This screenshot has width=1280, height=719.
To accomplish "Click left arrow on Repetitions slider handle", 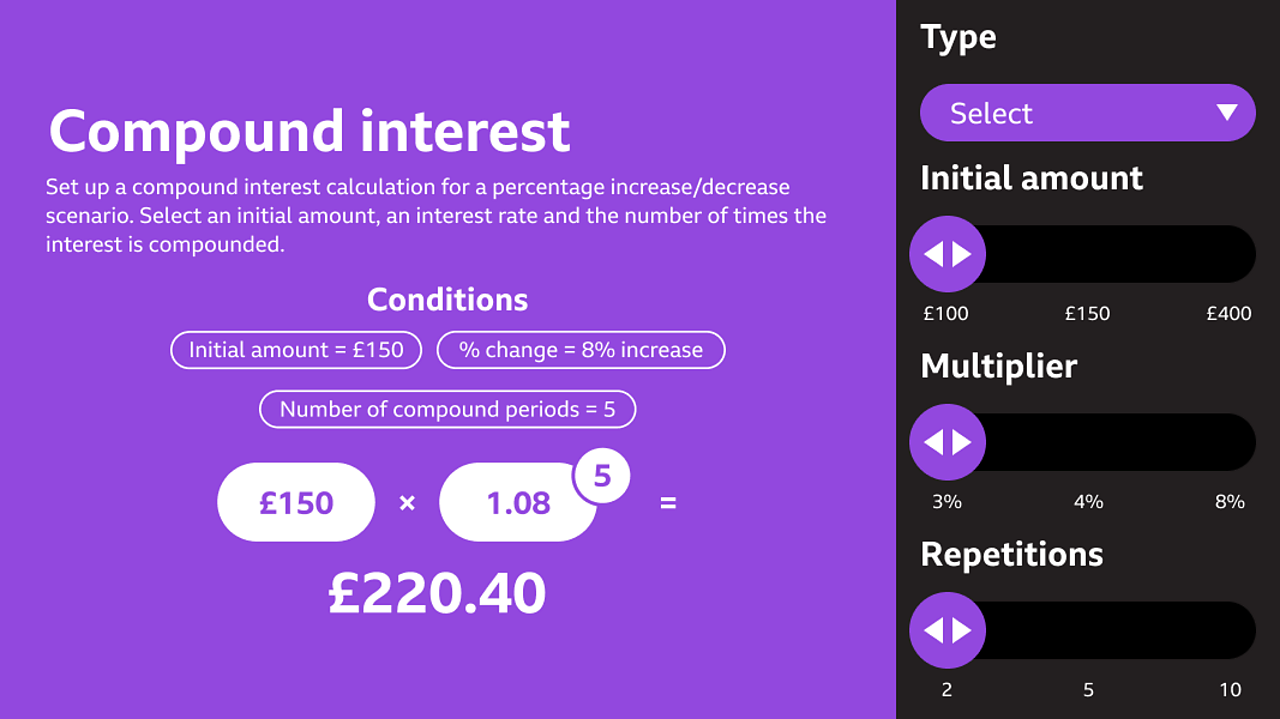I will 933,630.
